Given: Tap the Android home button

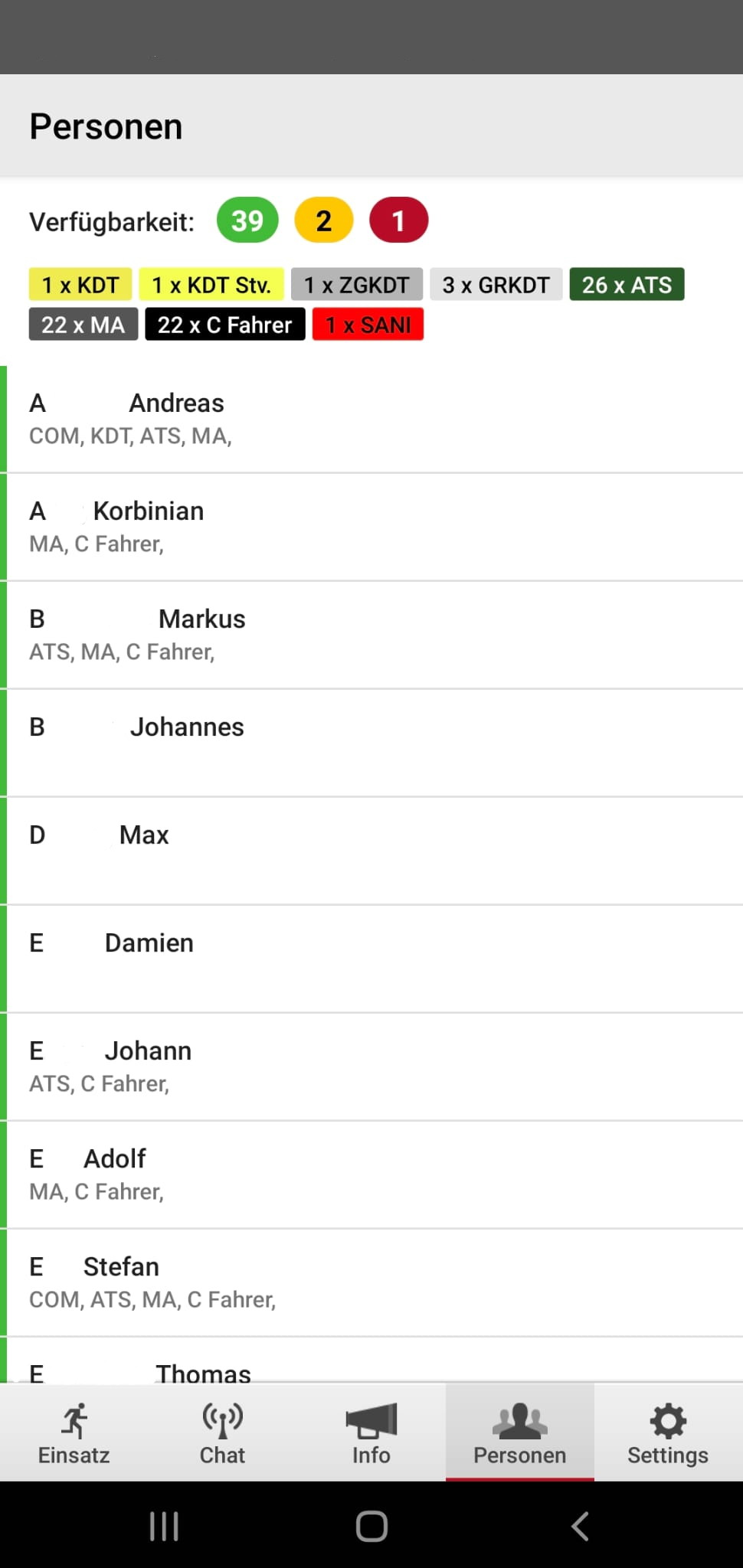Looking at the screenshot, I should 371,1526.
